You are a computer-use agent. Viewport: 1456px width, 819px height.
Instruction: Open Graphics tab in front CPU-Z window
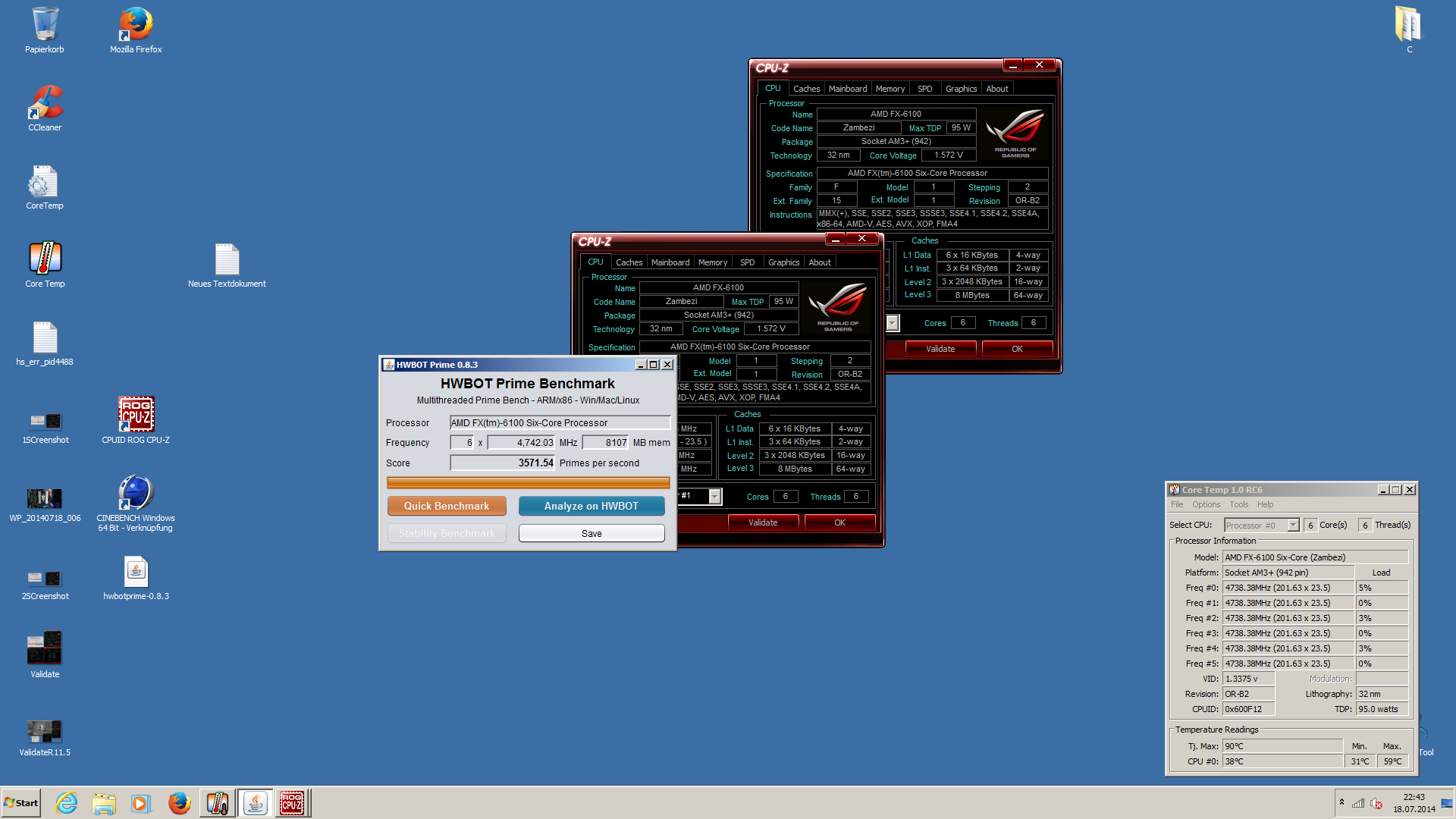[783, 262]
